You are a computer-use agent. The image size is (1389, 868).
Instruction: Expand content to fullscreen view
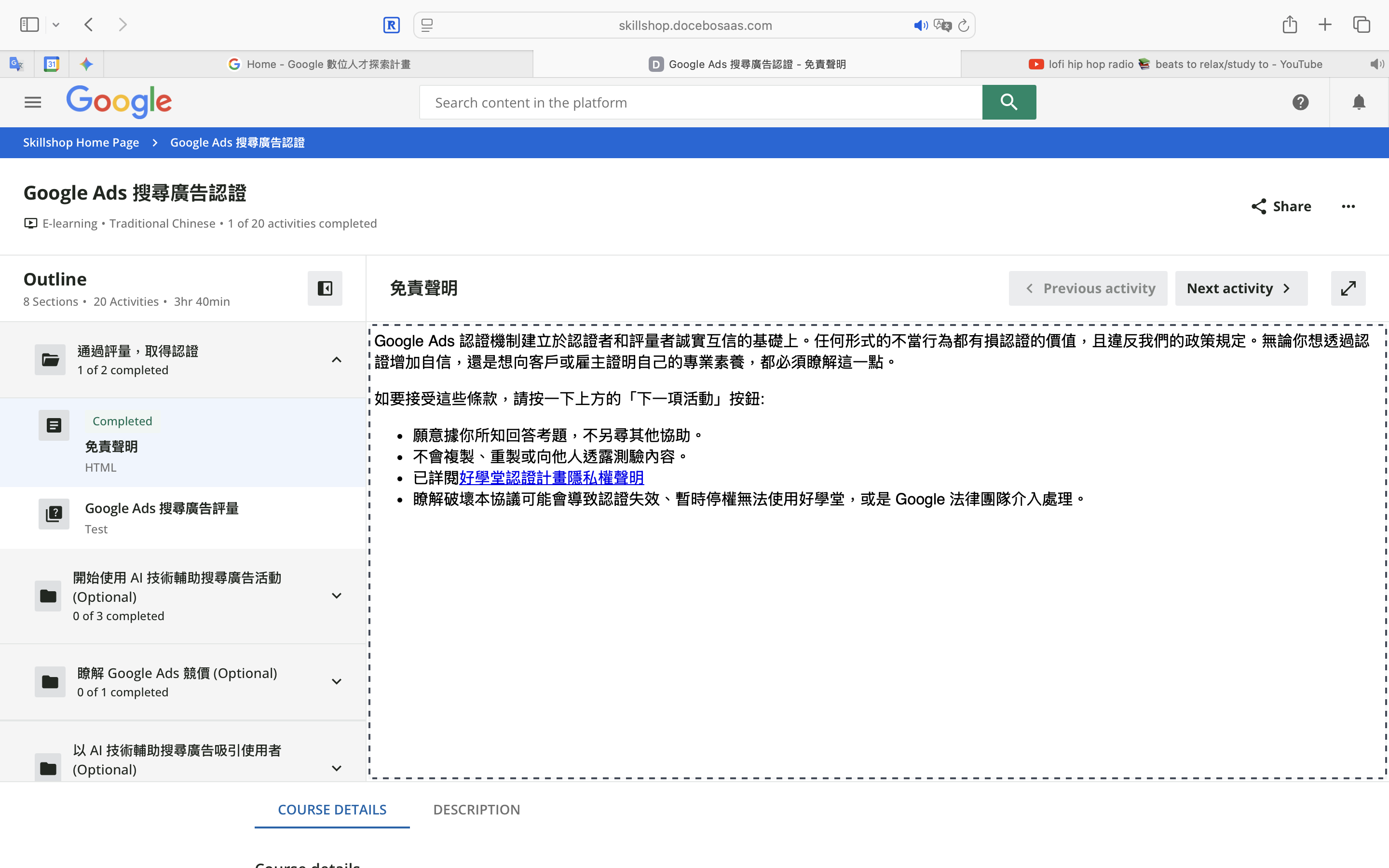1348,288
